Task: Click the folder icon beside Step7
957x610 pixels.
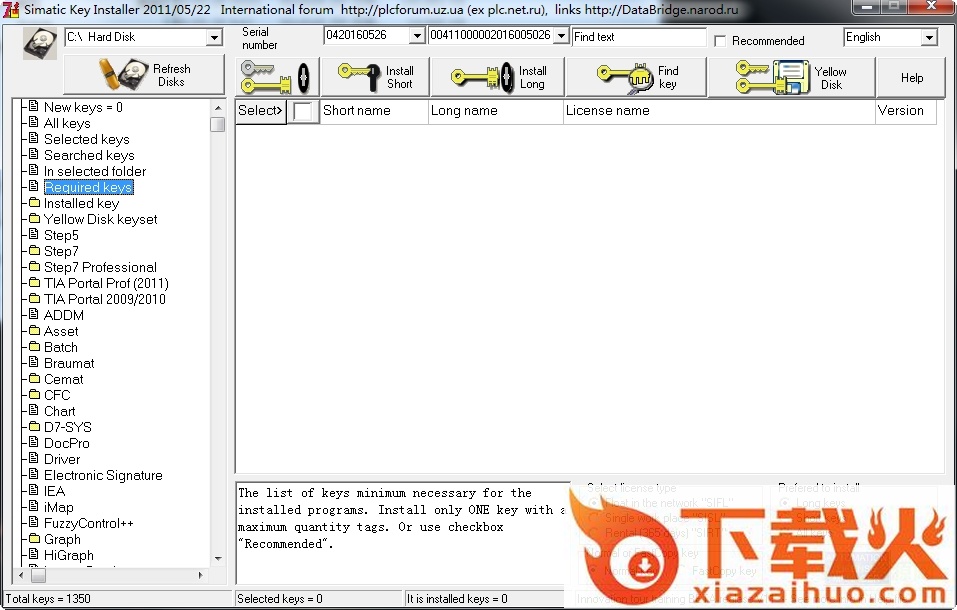Action: (34, 250)
